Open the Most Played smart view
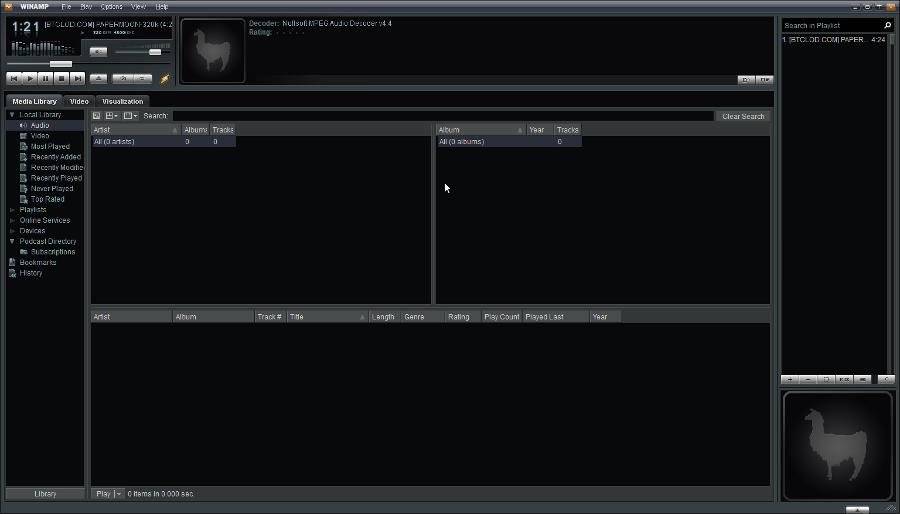900x514 pixels. tap(50, 146)
